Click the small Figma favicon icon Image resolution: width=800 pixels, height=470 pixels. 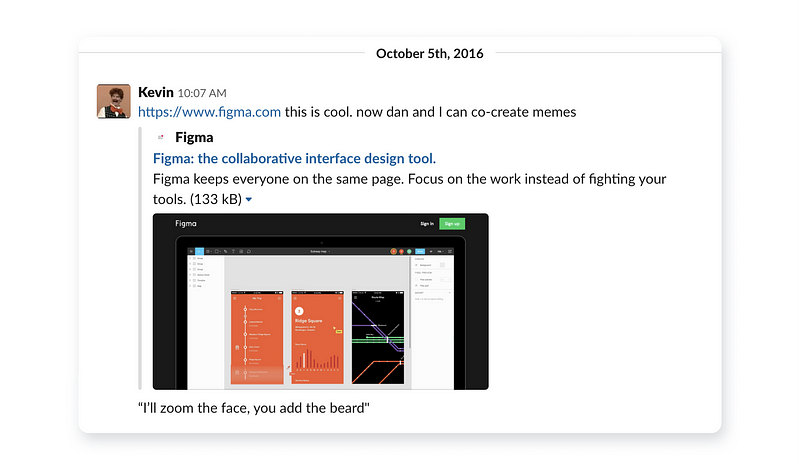click(x=161, y=137)
